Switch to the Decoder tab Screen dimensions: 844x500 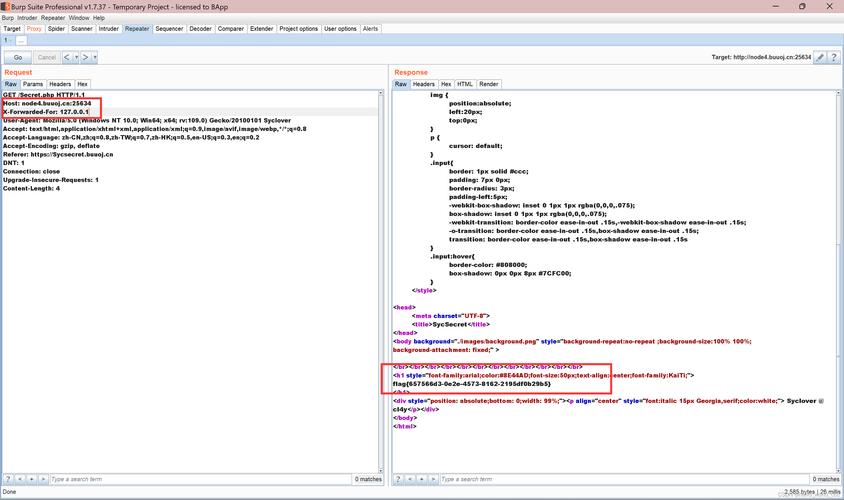tap(200, 29)
